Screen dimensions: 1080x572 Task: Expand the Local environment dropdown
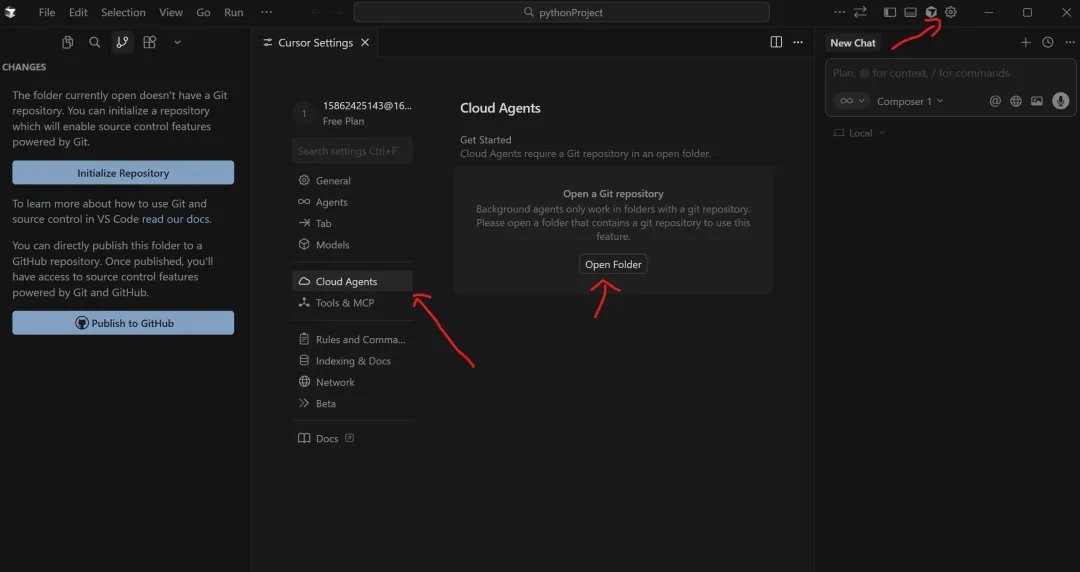pyautogui.click(x=860, y=133)
